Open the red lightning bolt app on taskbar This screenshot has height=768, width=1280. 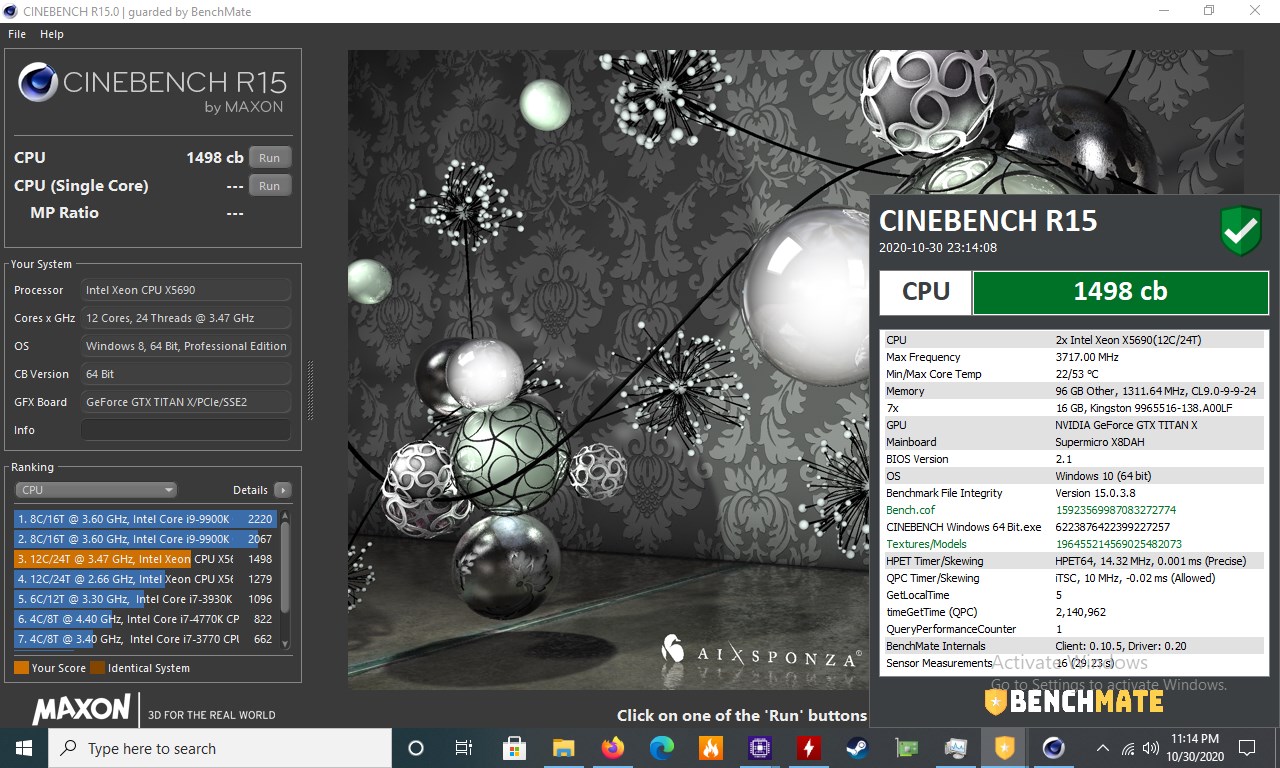(809, 748)
